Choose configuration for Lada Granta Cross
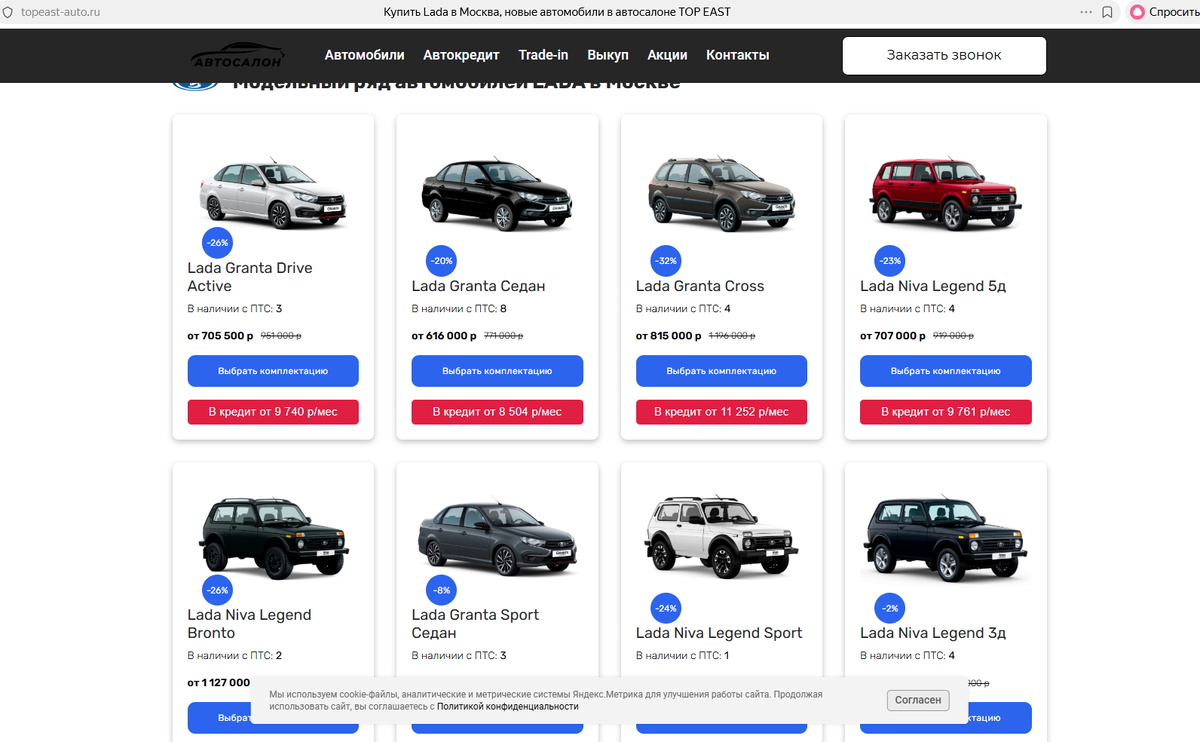 721,371
